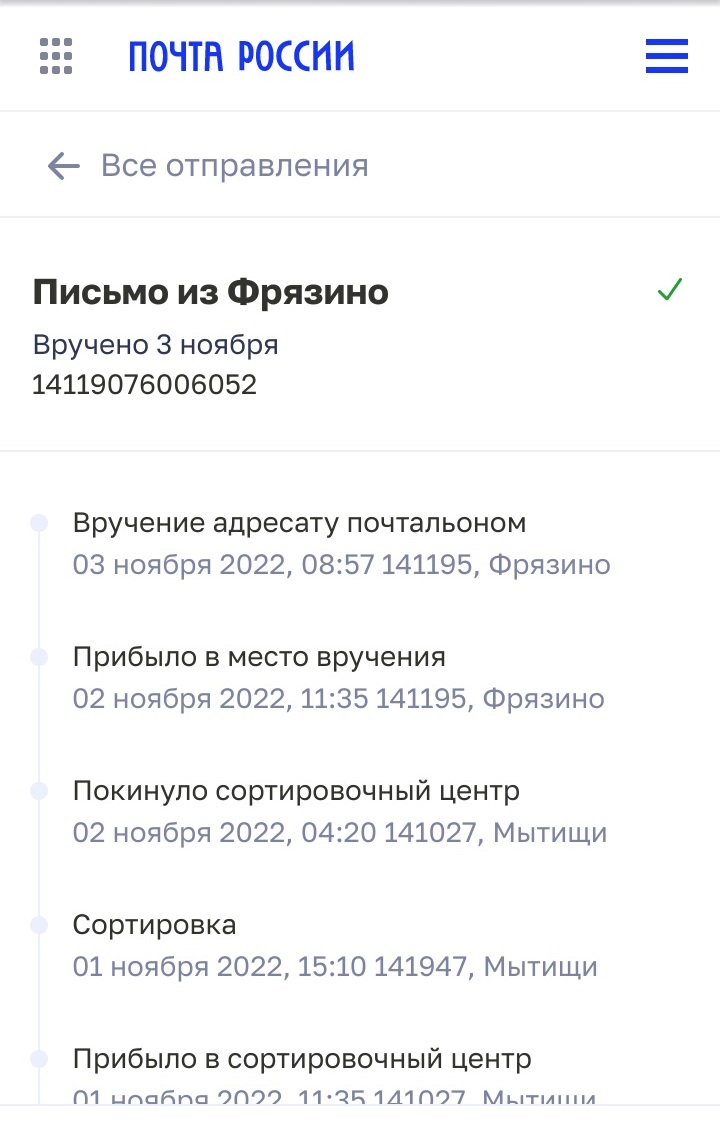Click the timeline dot beside Вручение адресату
Screen dimensions: 720x1124
[39, 523]
